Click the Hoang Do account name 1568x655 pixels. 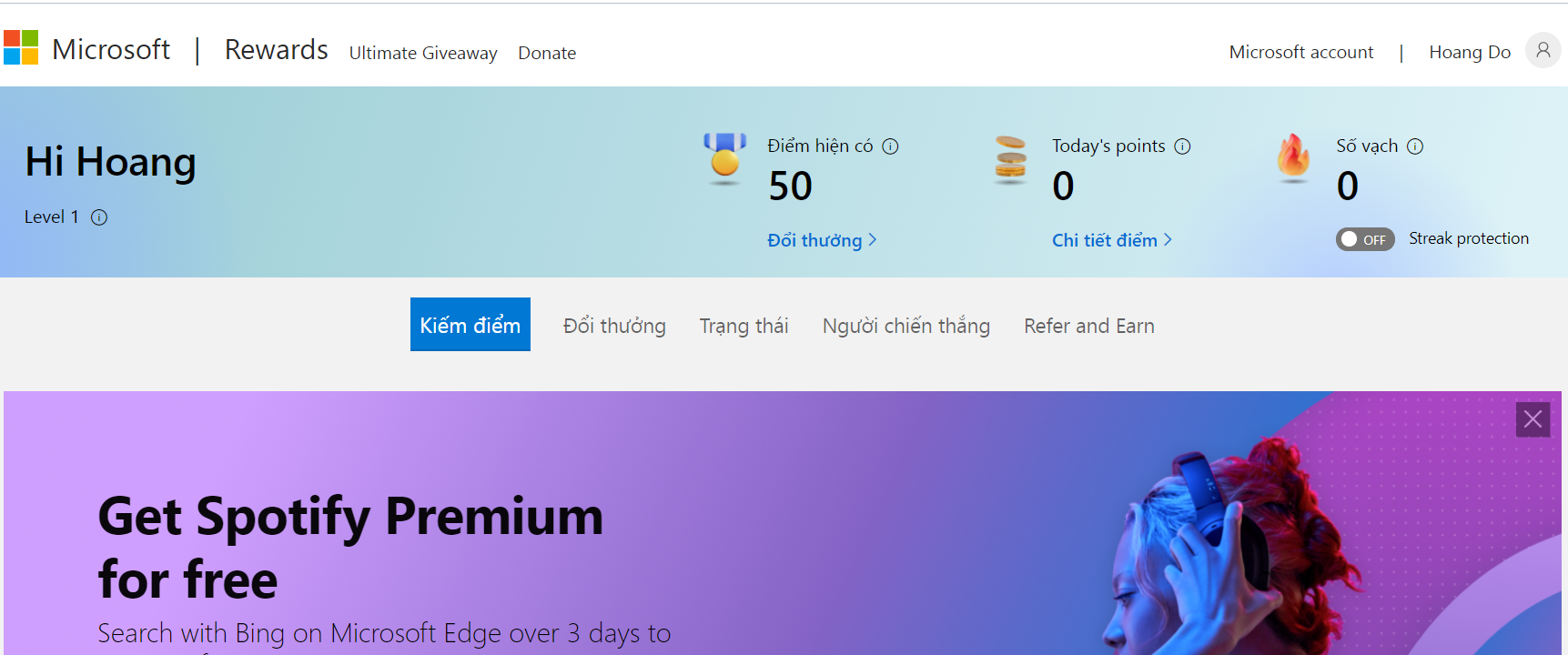1470,52
